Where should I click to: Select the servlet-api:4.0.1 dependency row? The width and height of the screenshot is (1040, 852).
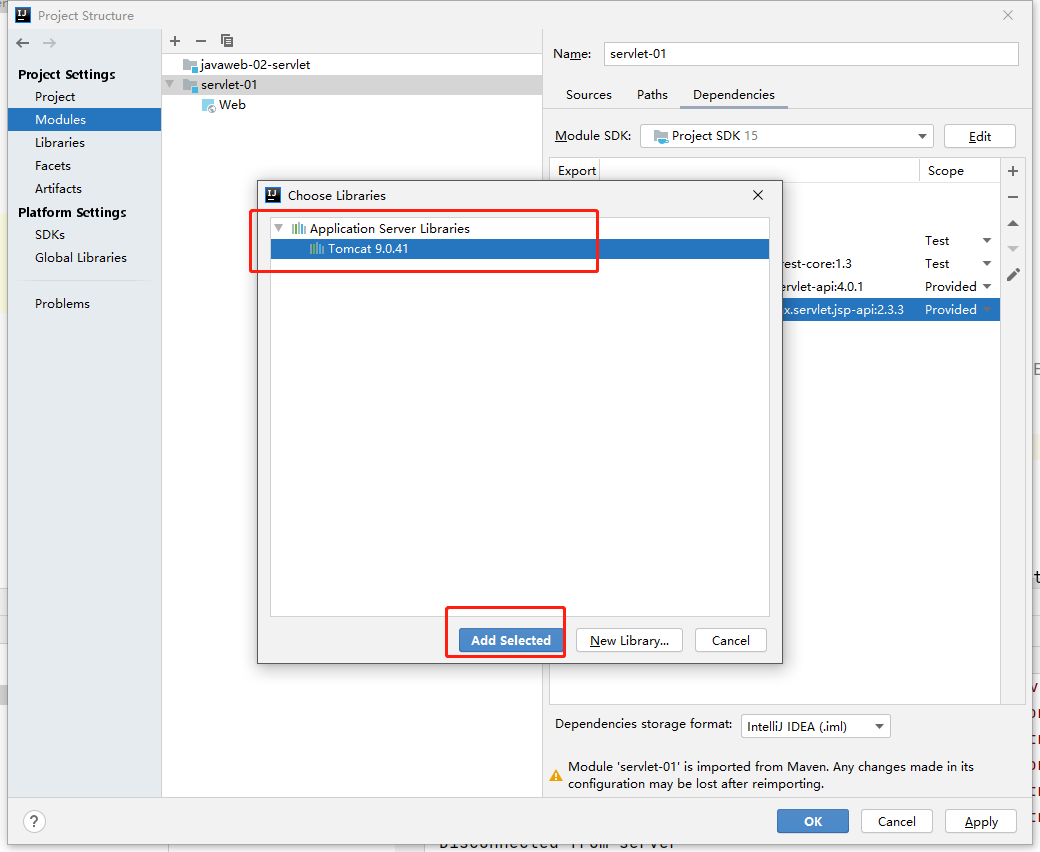(891, 286)
